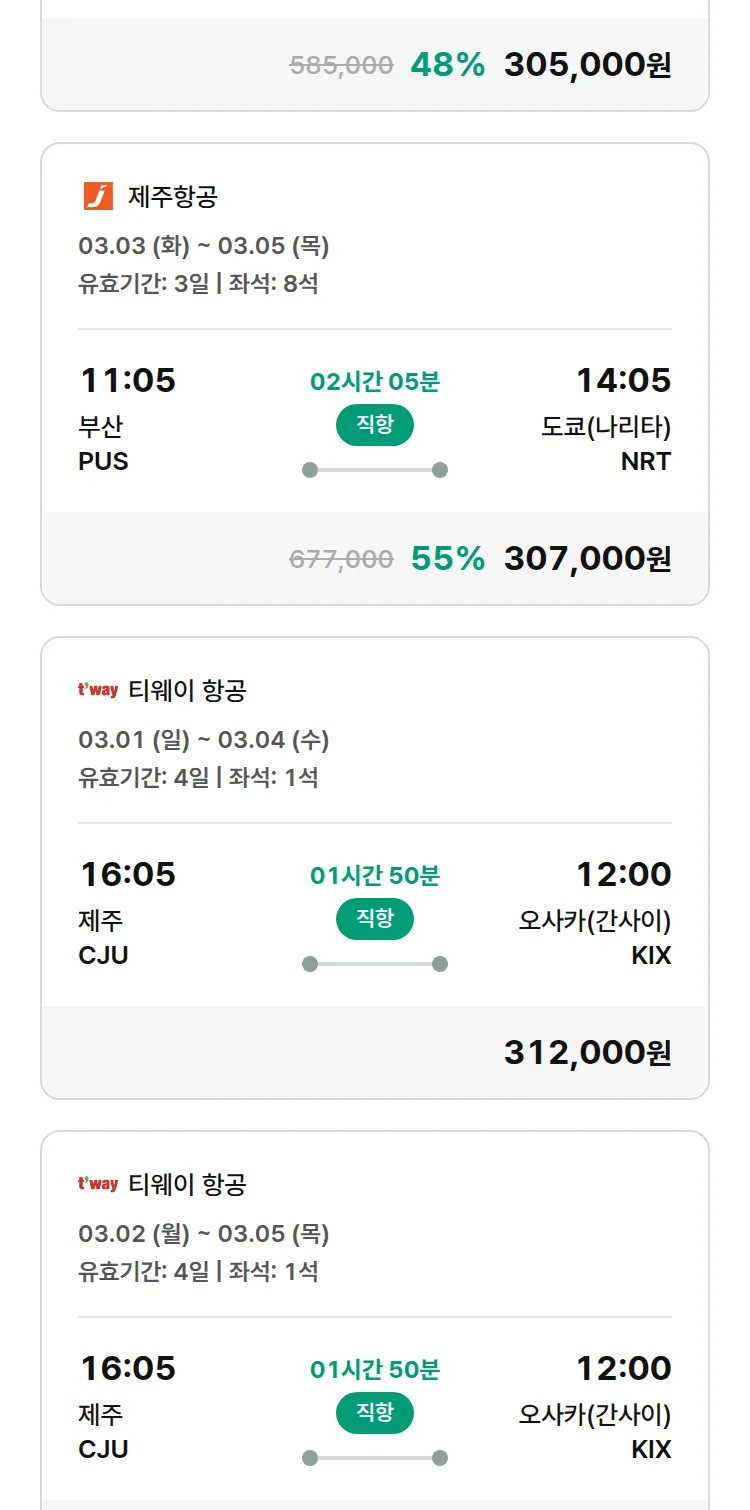Image resolution: width=750 pixels, height=1510 pixels.
Task: Click the 55% discount label
Action: 447,559
